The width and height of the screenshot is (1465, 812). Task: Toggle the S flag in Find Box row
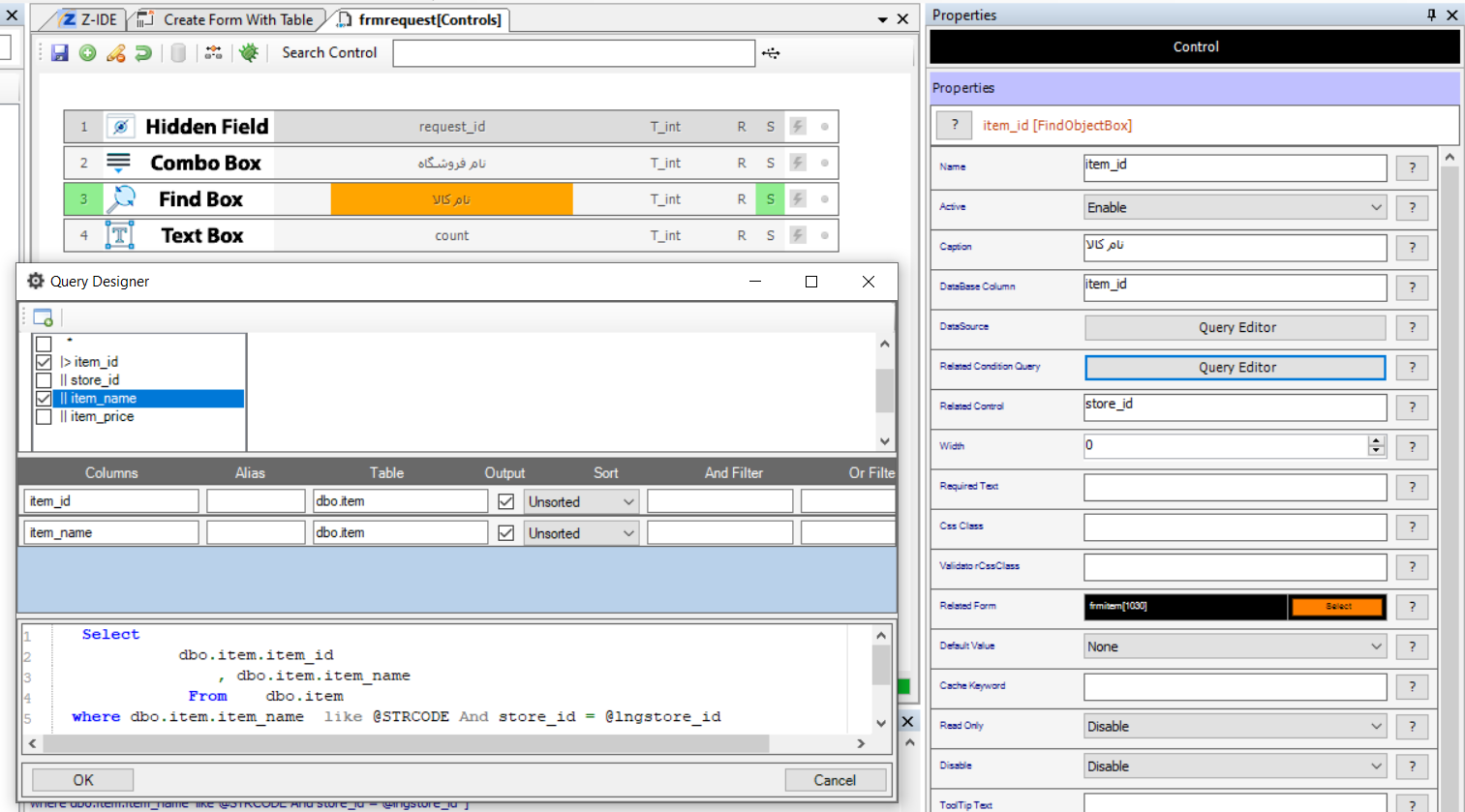(771, 199)
